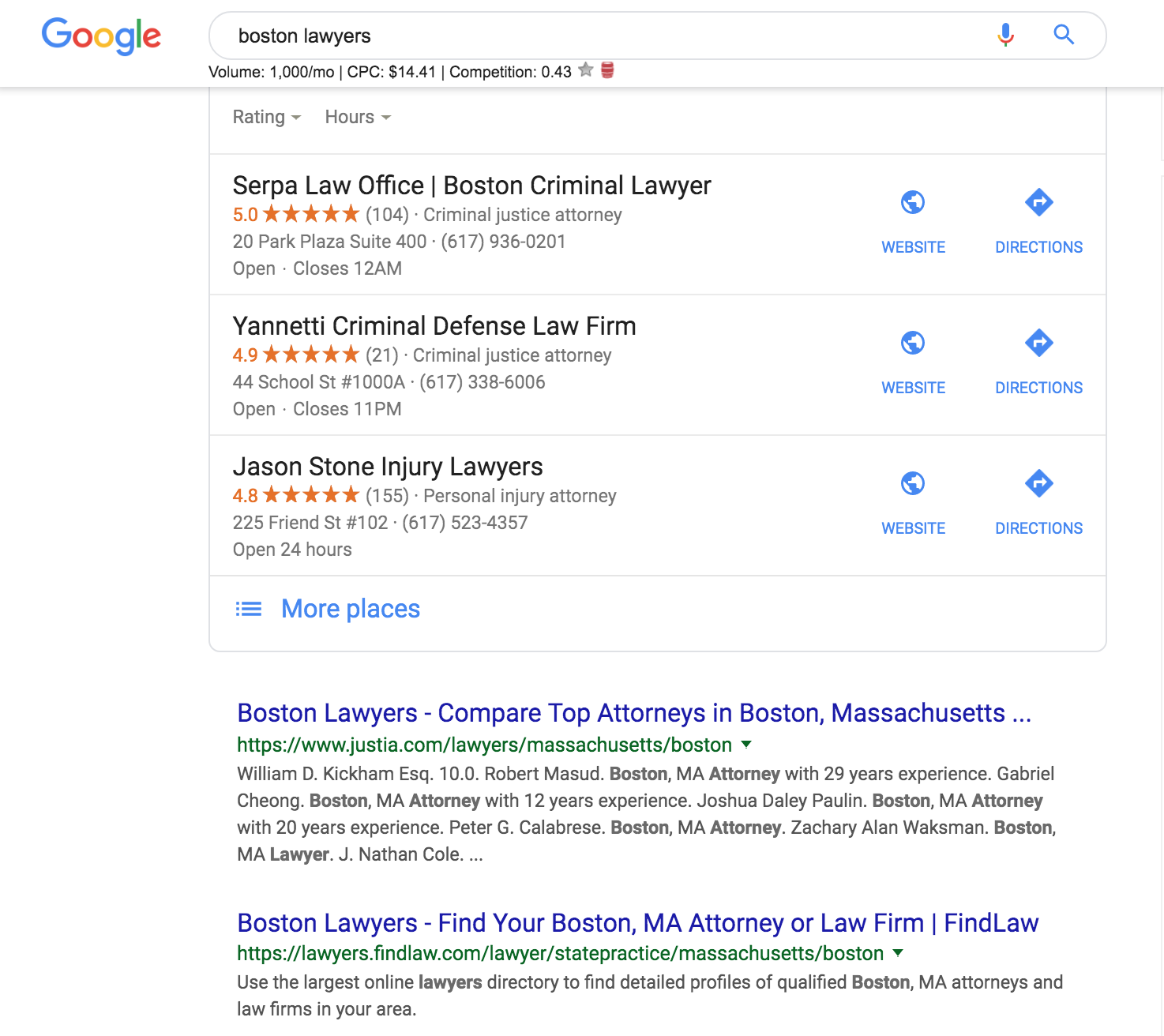Click Yannetti's 4.9 star rating
The image size is (1164, 1036).
coord(296,355)
